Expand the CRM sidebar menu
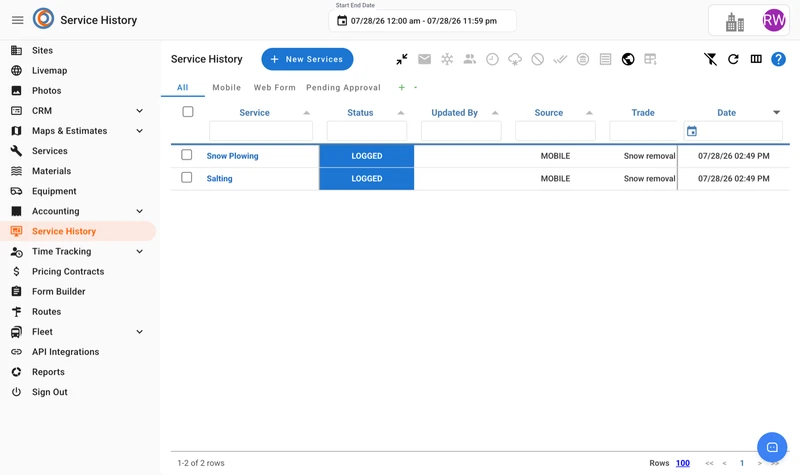Screen dimensions: 800x475 pyautogui.click(x=139, y=111)
